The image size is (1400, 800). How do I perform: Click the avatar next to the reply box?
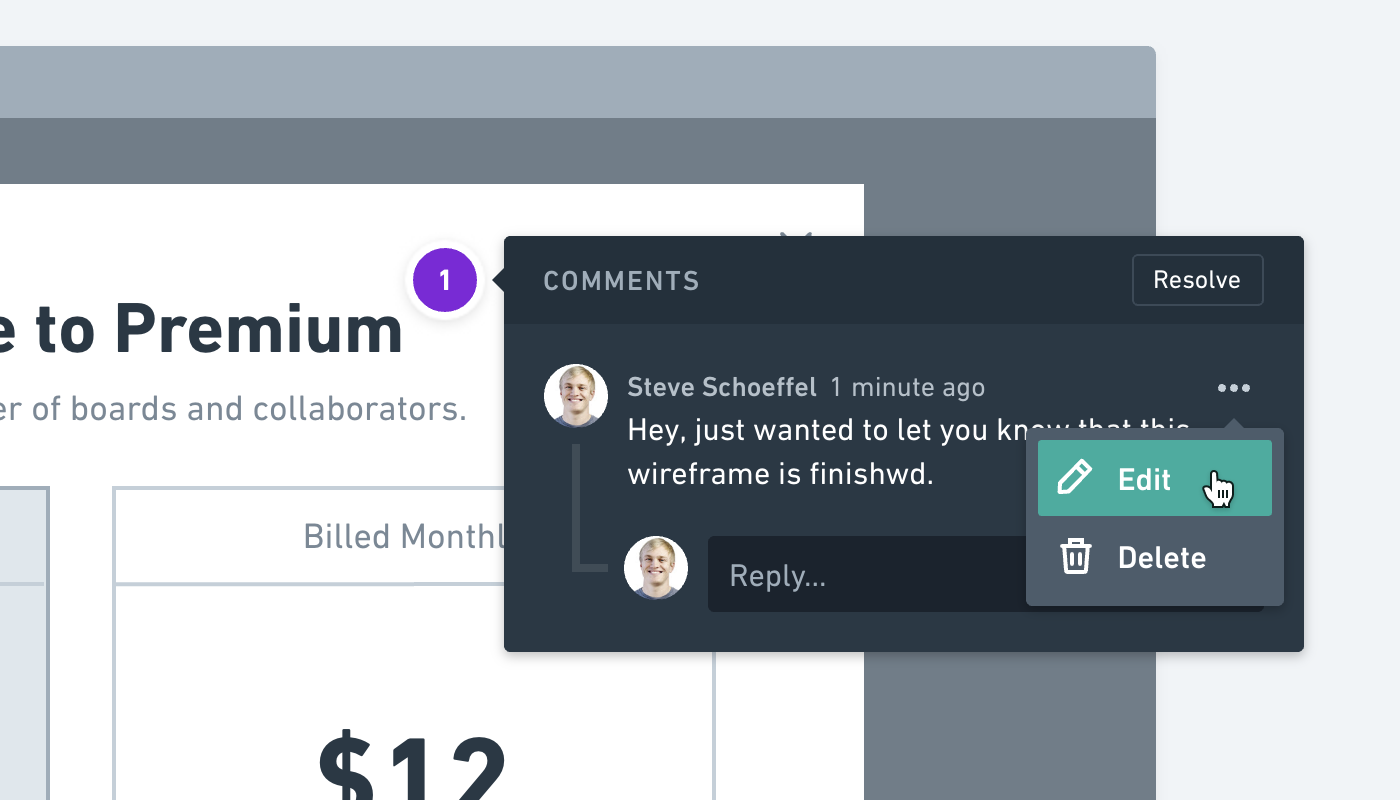tap(655, 567)
